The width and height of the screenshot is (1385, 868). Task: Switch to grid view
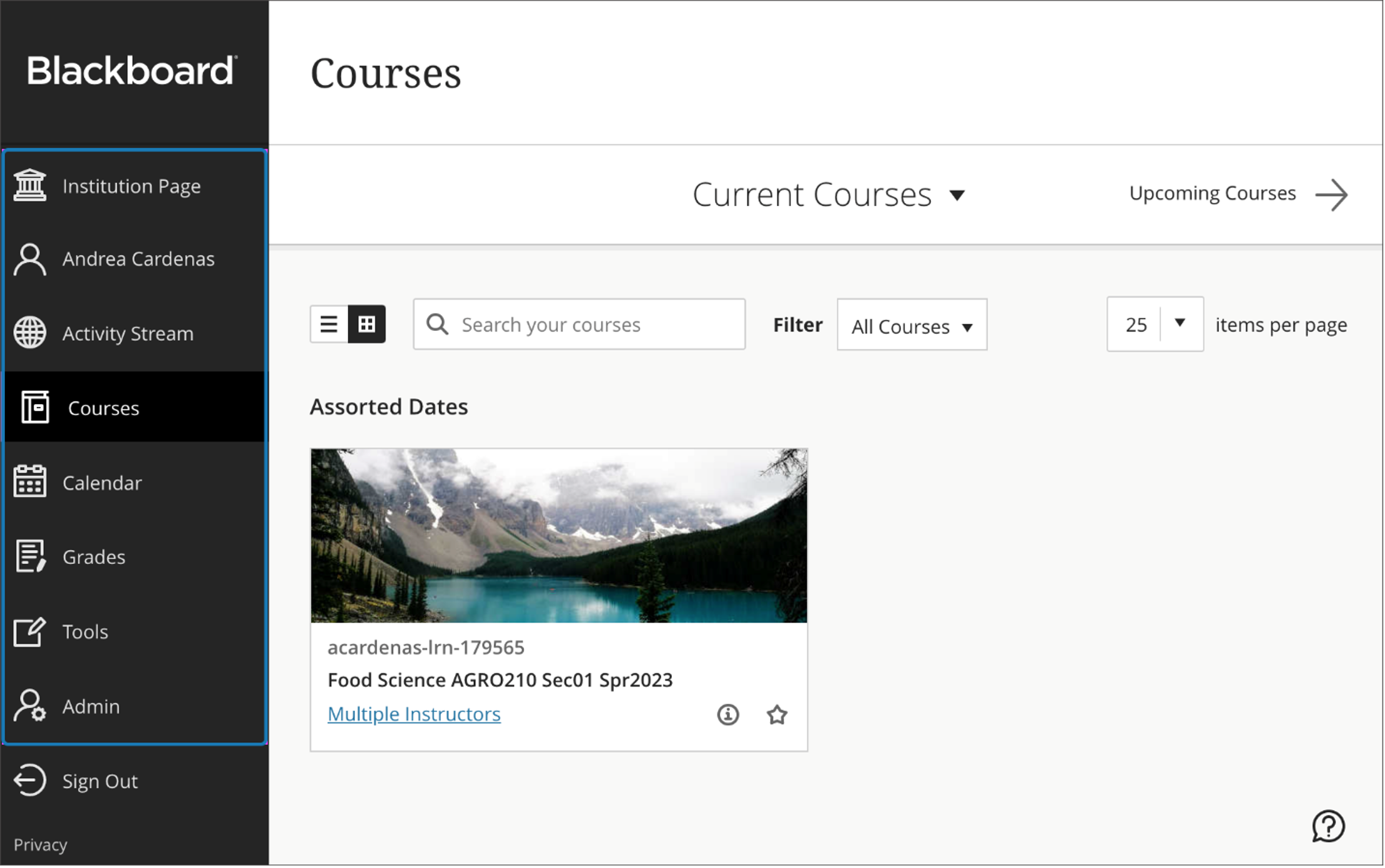(x=367, y=324)
